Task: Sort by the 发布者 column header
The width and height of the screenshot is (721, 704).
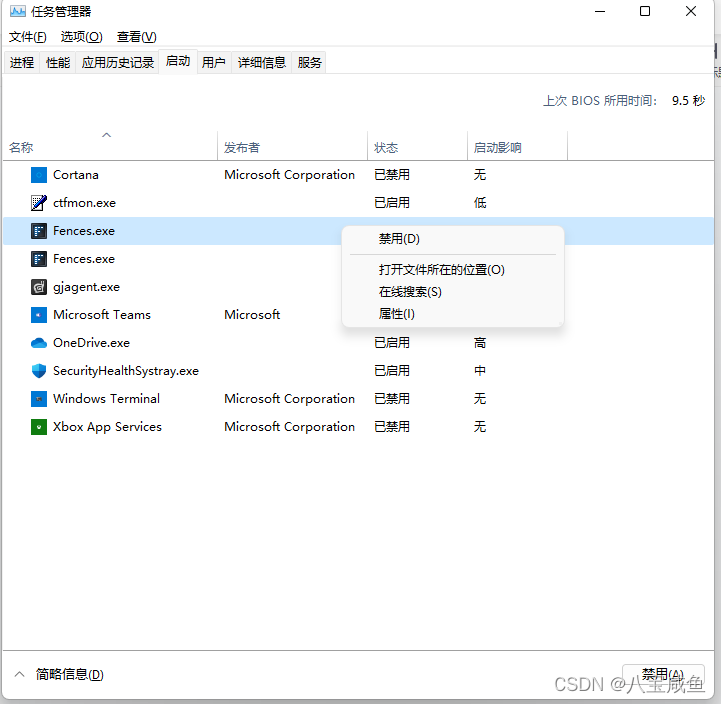Action: pyautogui.click(x=292, y=148)
